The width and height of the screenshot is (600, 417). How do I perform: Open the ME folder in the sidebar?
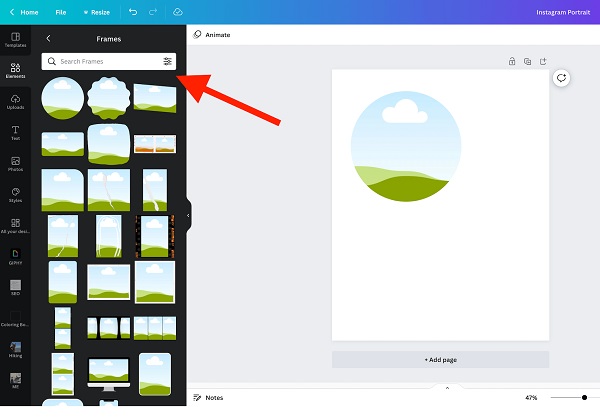pyautogui.click(x=15, y=381)
